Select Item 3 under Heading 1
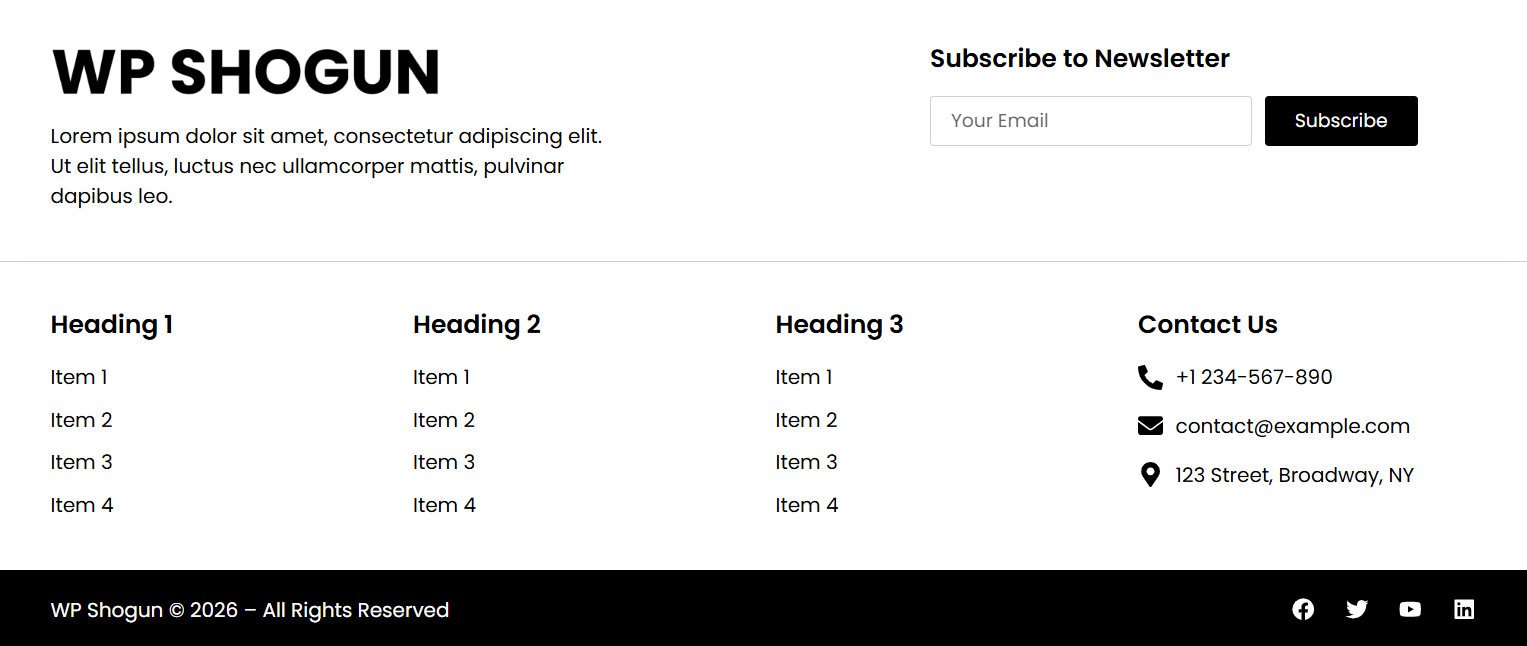Screen dimensions: 1527x646 coord(81,462)
